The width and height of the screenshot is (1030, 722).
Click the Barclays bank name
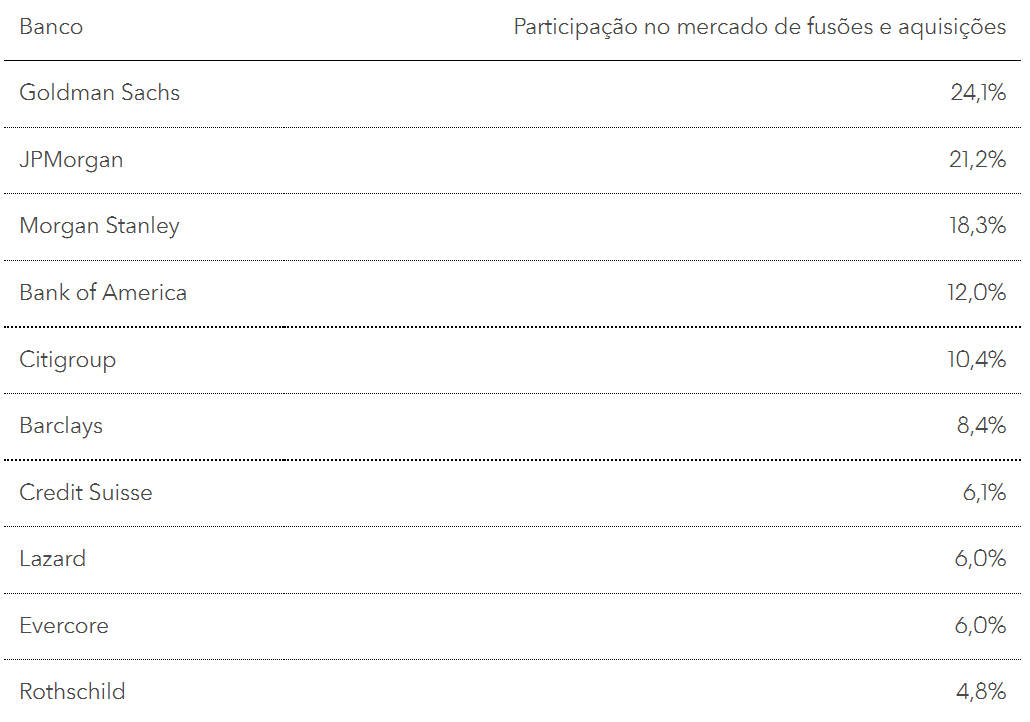coord(61,426)
